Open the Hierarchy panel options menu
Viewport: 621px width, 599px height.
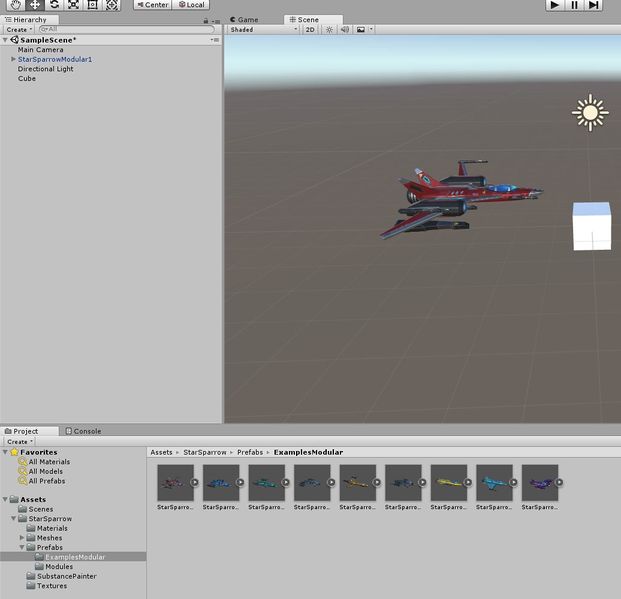pyautogui.click(x=216, y=21)
